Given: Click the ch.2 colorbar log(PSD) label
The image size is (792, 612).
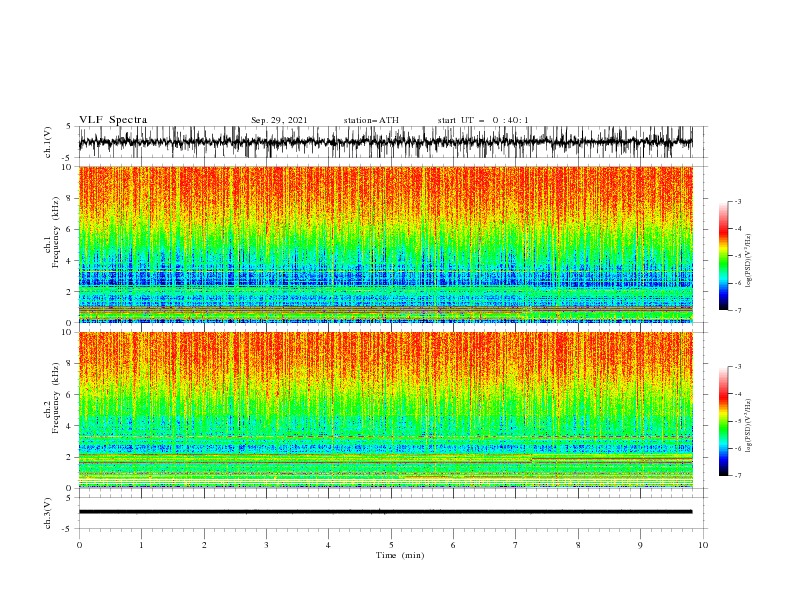Looking at the screenshot, I should [x=749, y=425].
